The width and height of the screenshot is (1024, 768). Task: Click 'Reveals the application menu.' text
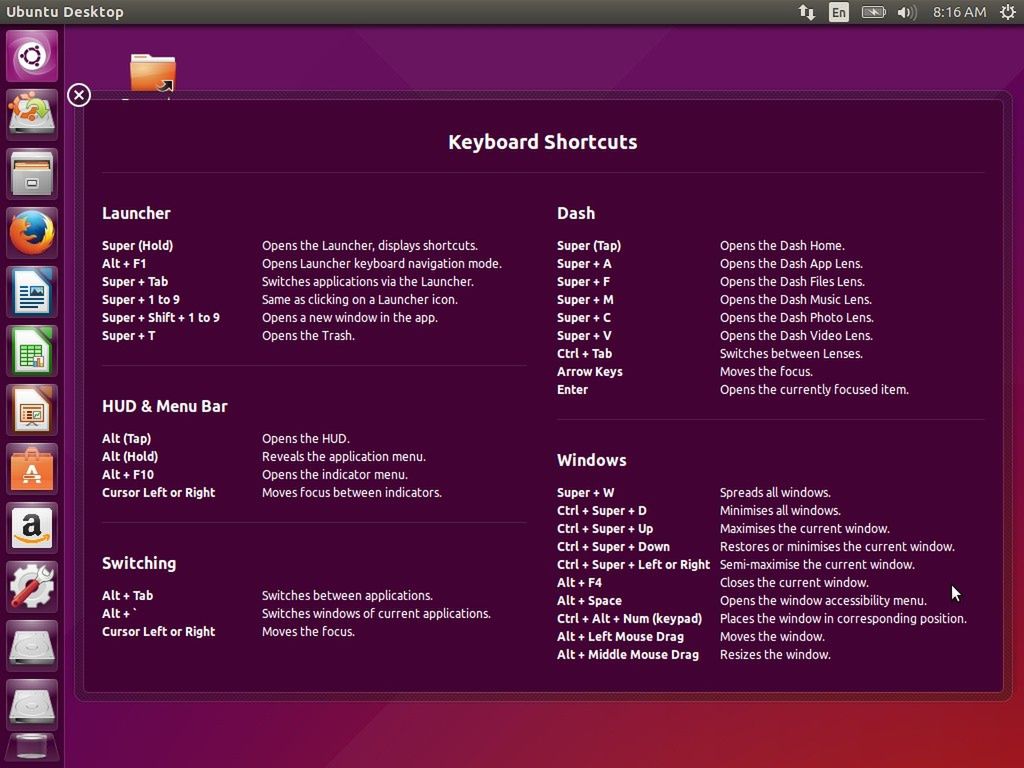tap(344, 456)
